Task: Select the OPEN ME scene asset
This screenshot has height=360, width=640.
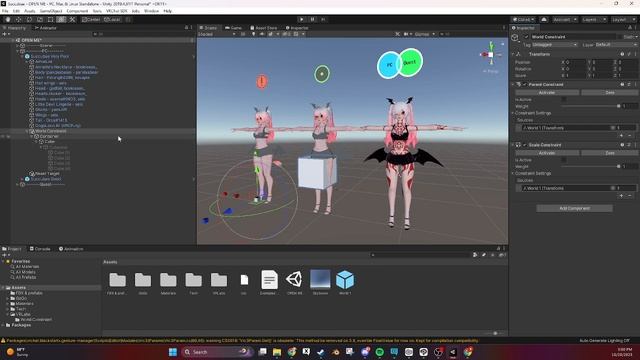Action: click(294, 282)
